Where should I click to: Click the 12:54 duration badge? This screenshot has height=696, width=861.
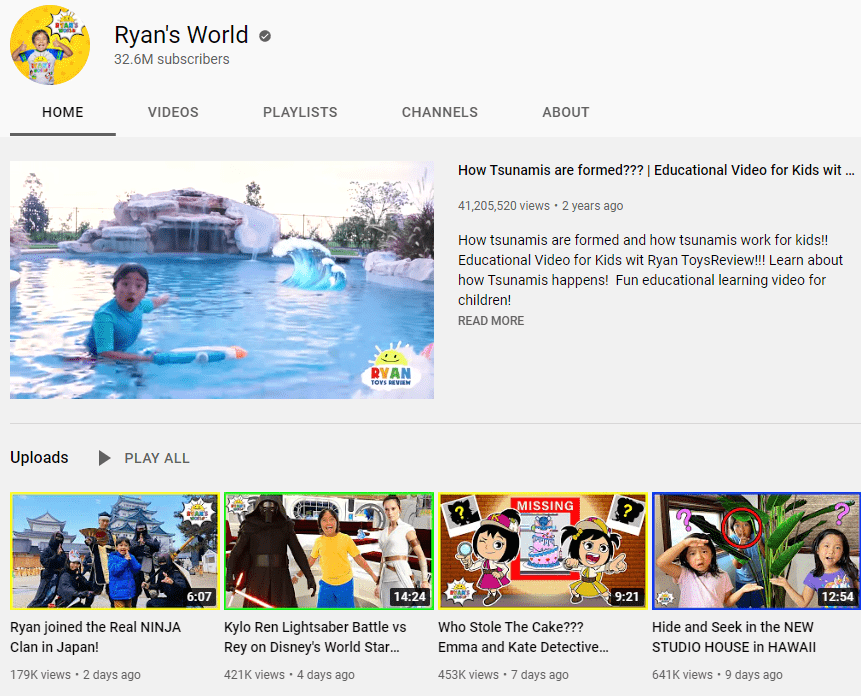click(x=837, y=597)
